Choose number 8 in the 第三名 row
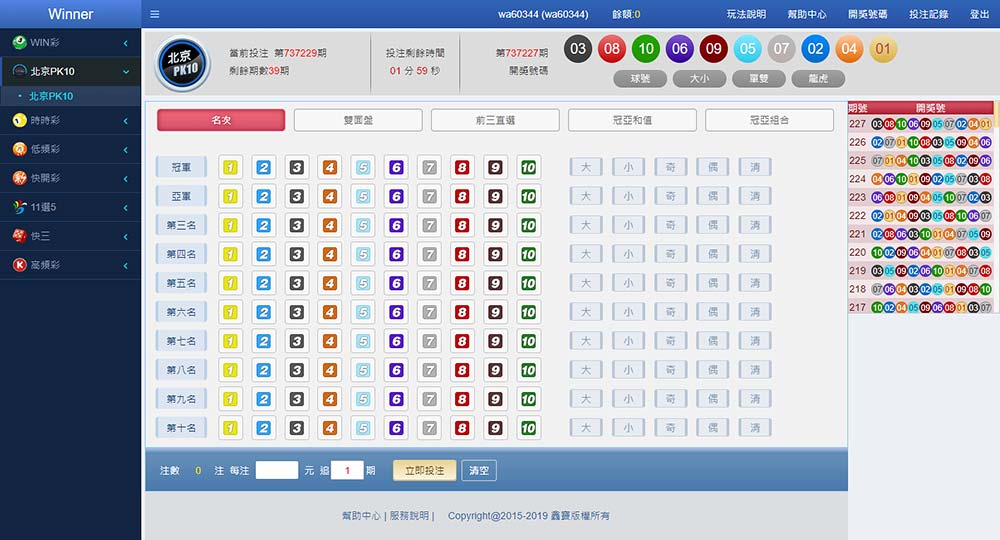The width and height of the screenshot is (1000, 540). [462, 225]
